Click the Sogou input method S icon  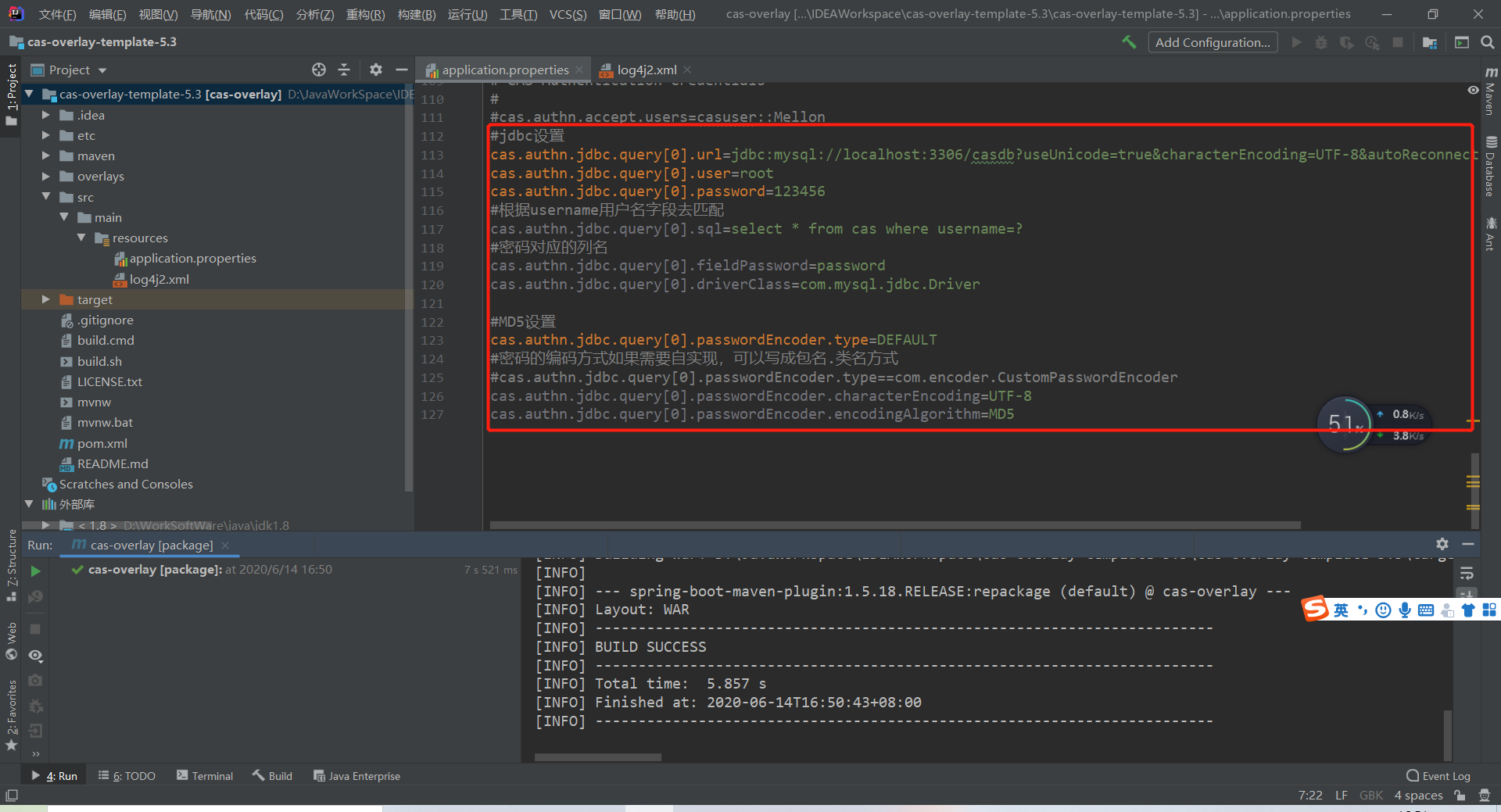[1315, 608]
